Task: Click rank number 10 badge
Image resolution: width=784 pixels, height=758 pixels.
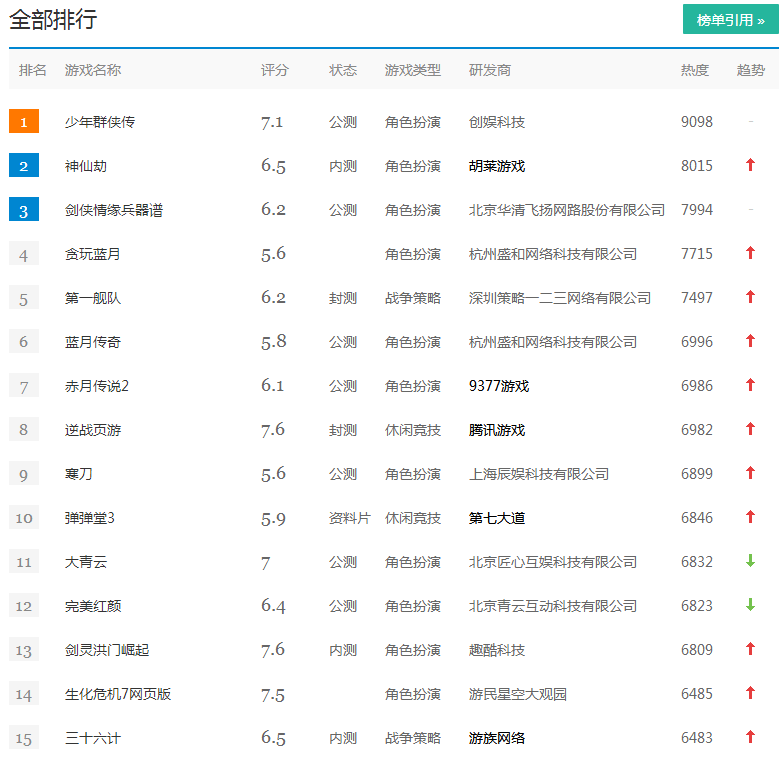Action: pos(24,518)
